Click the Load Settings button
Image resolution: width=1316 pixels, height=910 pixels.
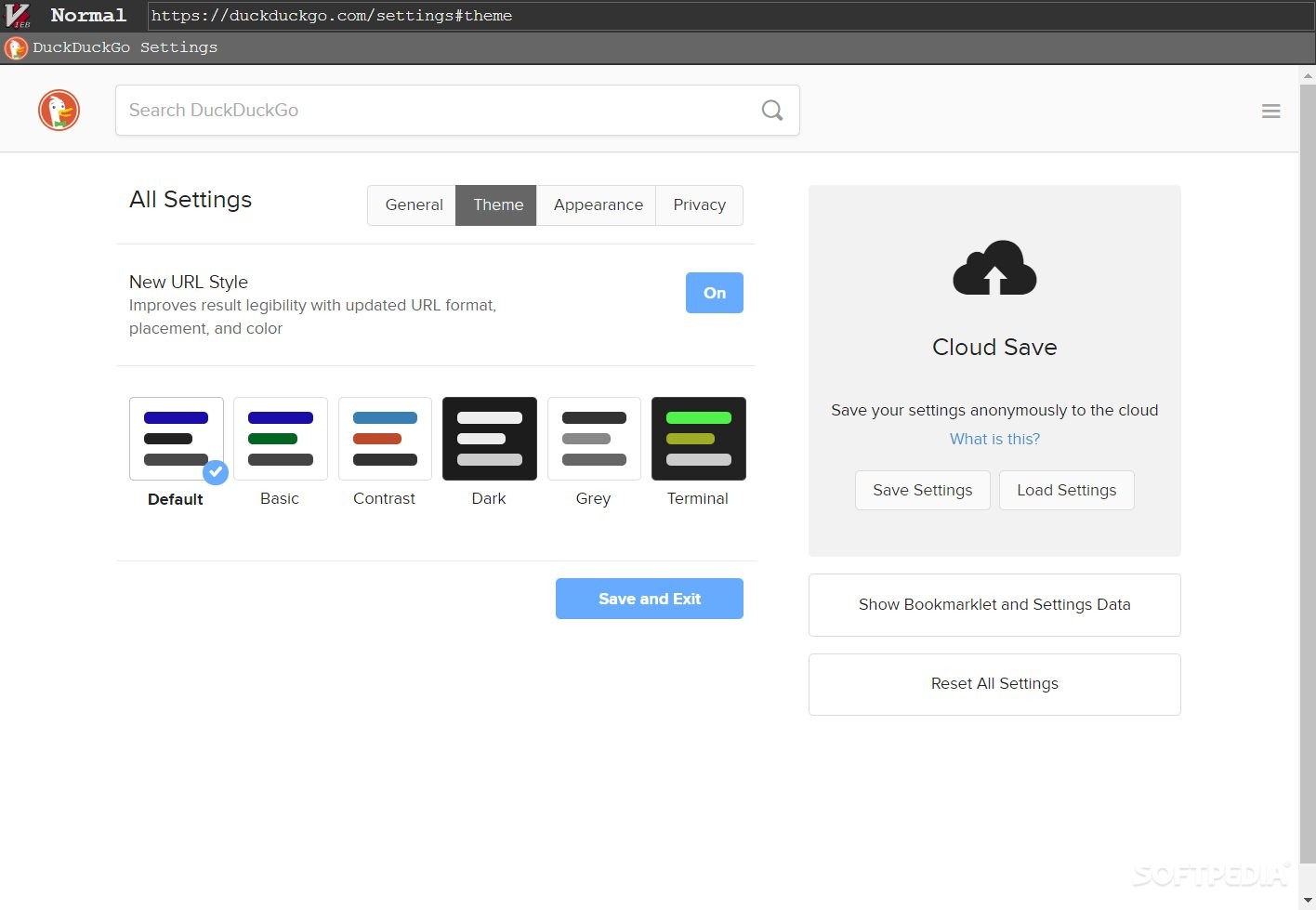click(1066, 490)
